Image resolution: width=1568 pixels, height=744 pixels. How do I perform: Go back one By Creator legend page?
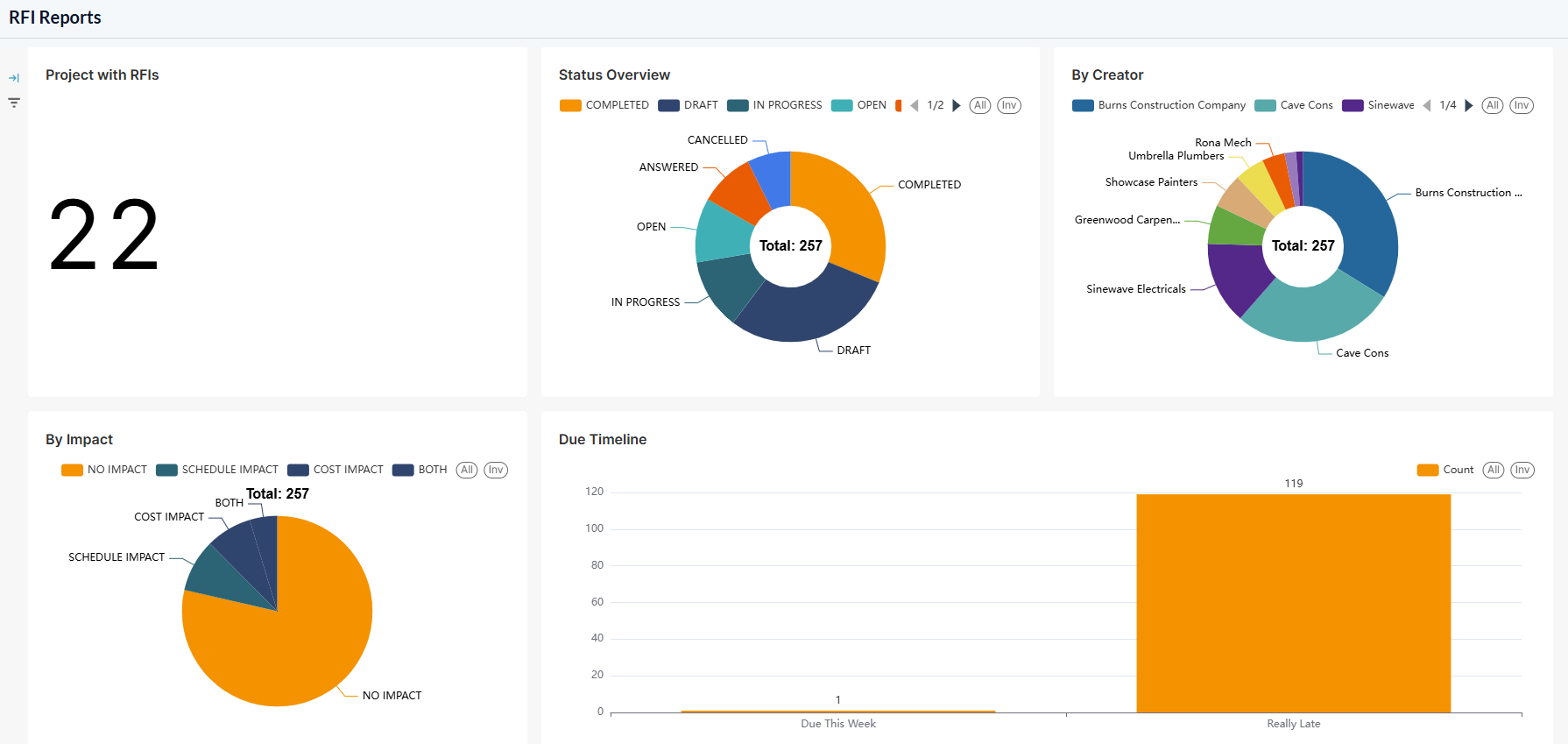[1427, 105]
